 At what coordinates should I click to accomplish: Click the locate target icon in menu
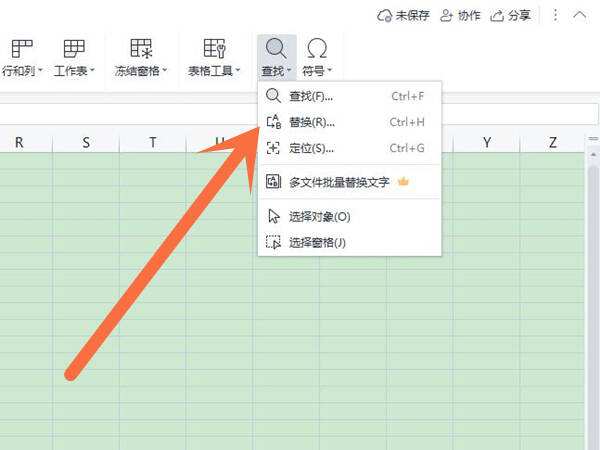273,148
